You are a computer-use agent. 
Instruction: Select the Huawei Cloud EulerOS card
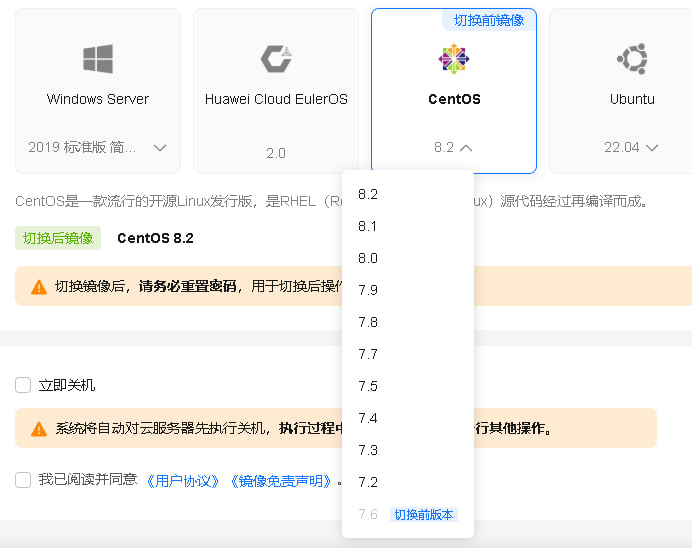276,91
